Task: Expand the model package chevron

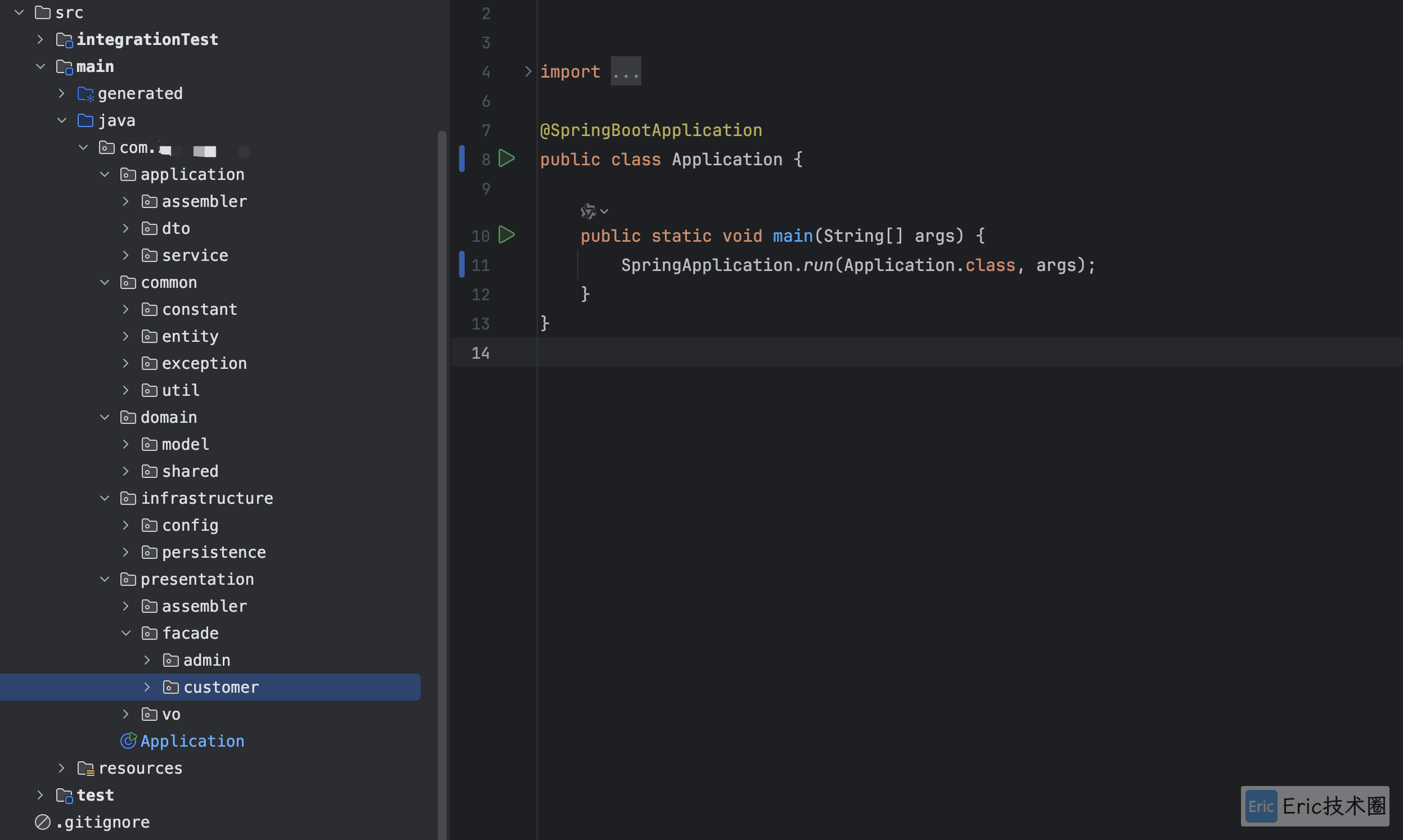Action: [x=125, y=444]
